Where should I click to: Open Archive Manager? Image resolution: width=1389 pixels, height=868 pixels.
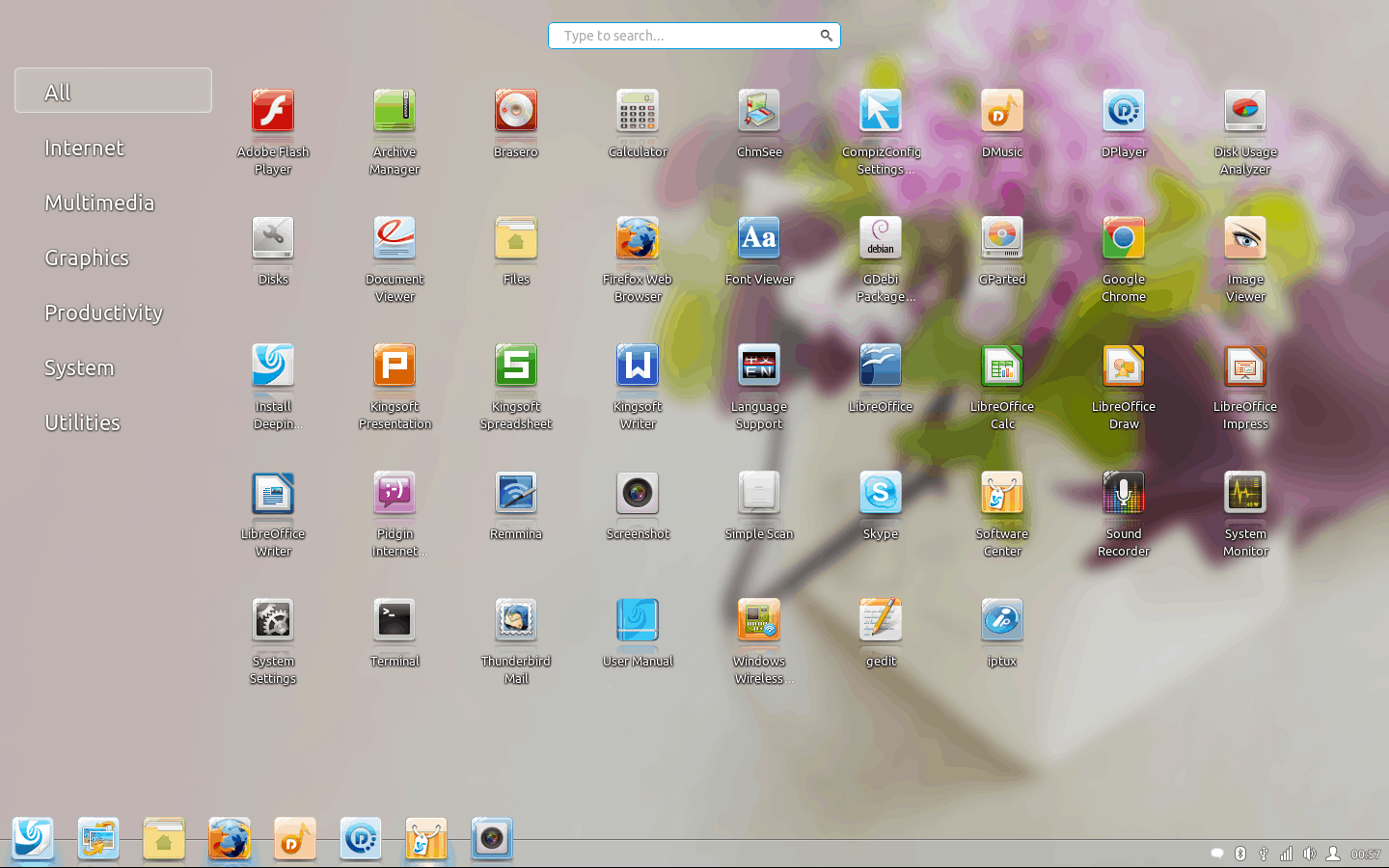point(395,111)
